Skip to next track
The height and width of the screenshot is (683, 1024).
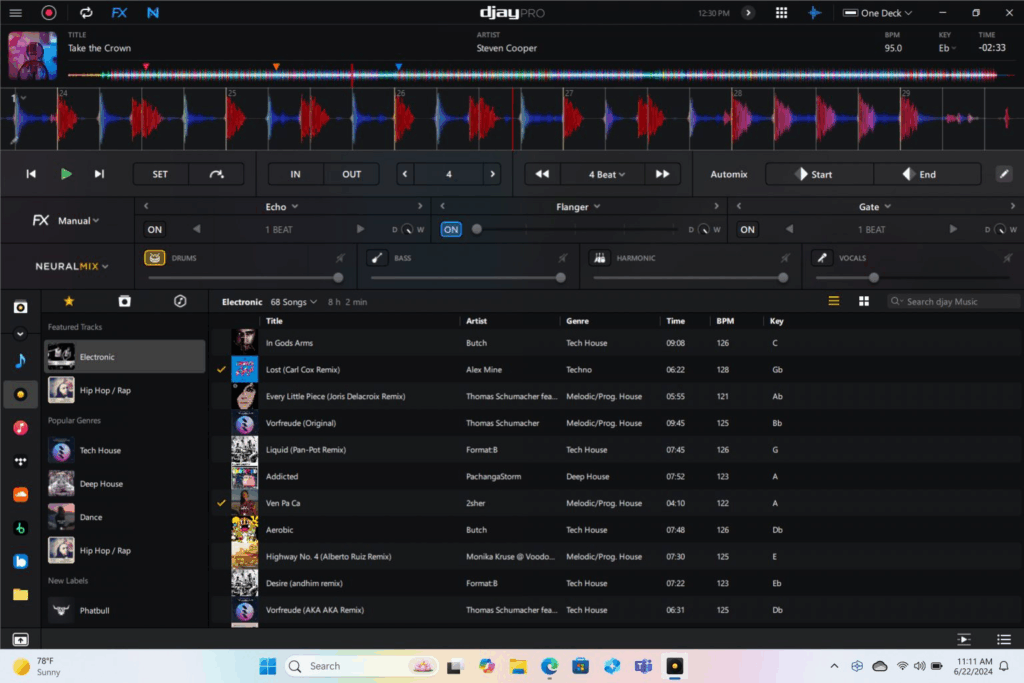click(99, 174)
